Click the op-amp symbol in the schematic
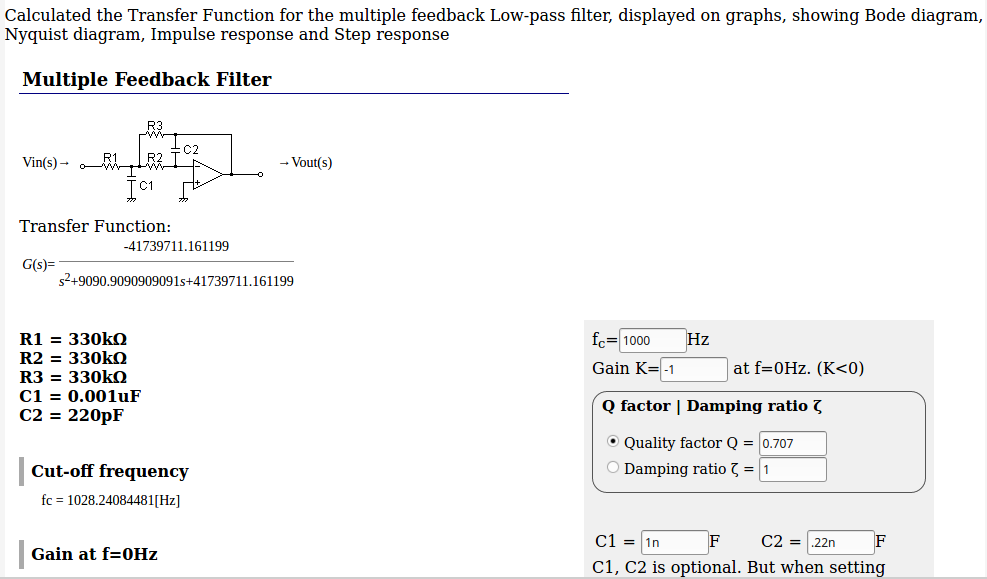Image resolution: width=987 pixels, height=579 pixels. (x=208, y=174)
